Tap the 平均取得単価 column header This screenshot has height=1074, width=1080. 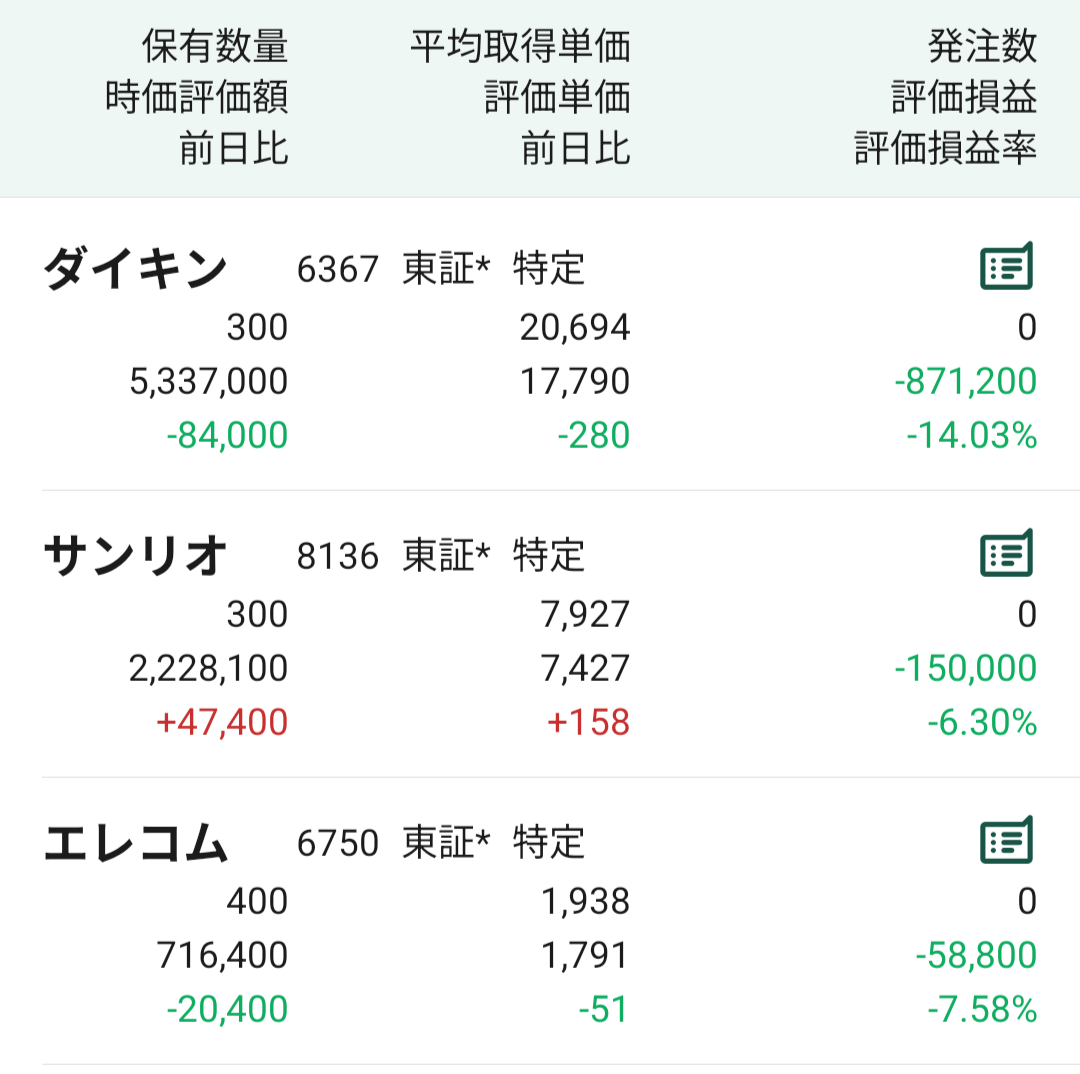click(x=520, y=46)
